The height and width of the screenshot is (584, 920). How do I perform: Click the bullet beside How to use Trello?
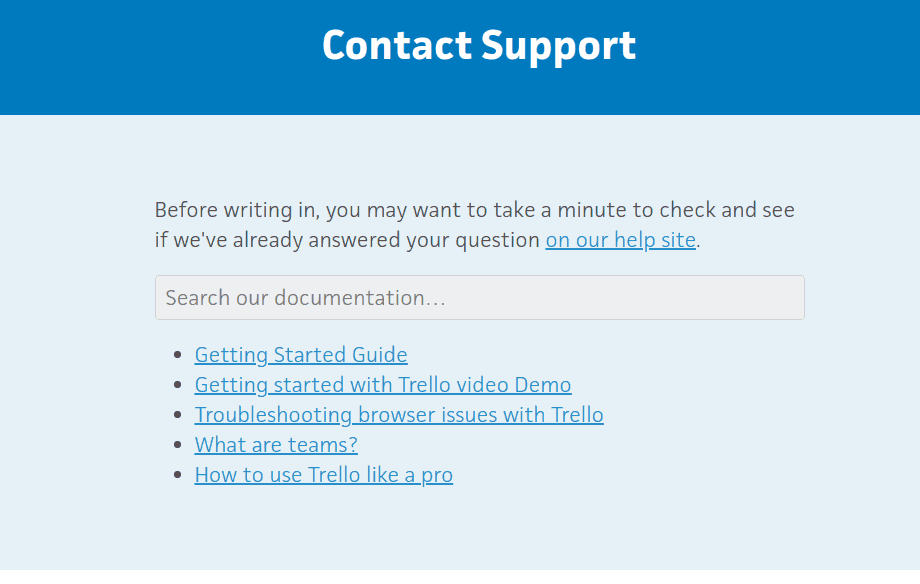point(178,474)
